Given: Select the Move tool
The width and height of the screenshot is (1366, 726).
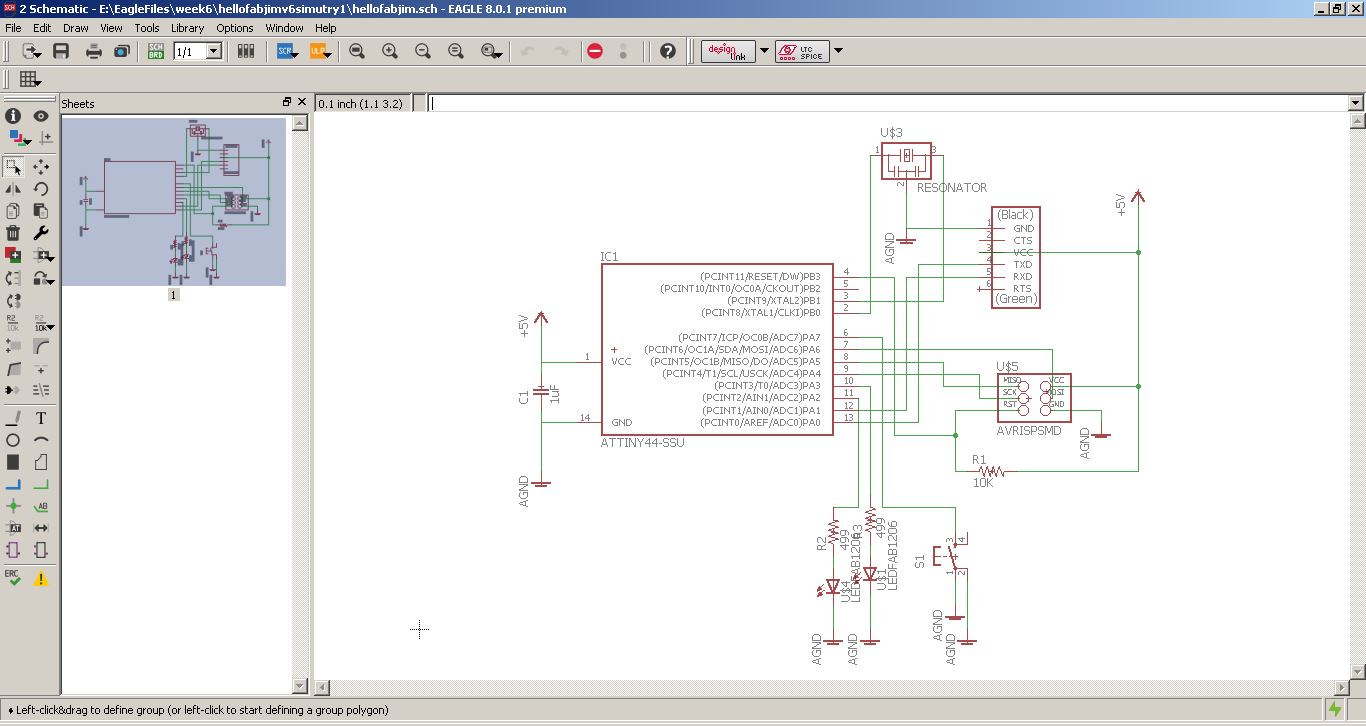Looking at the screenshot, I should [x=41, y=167].
